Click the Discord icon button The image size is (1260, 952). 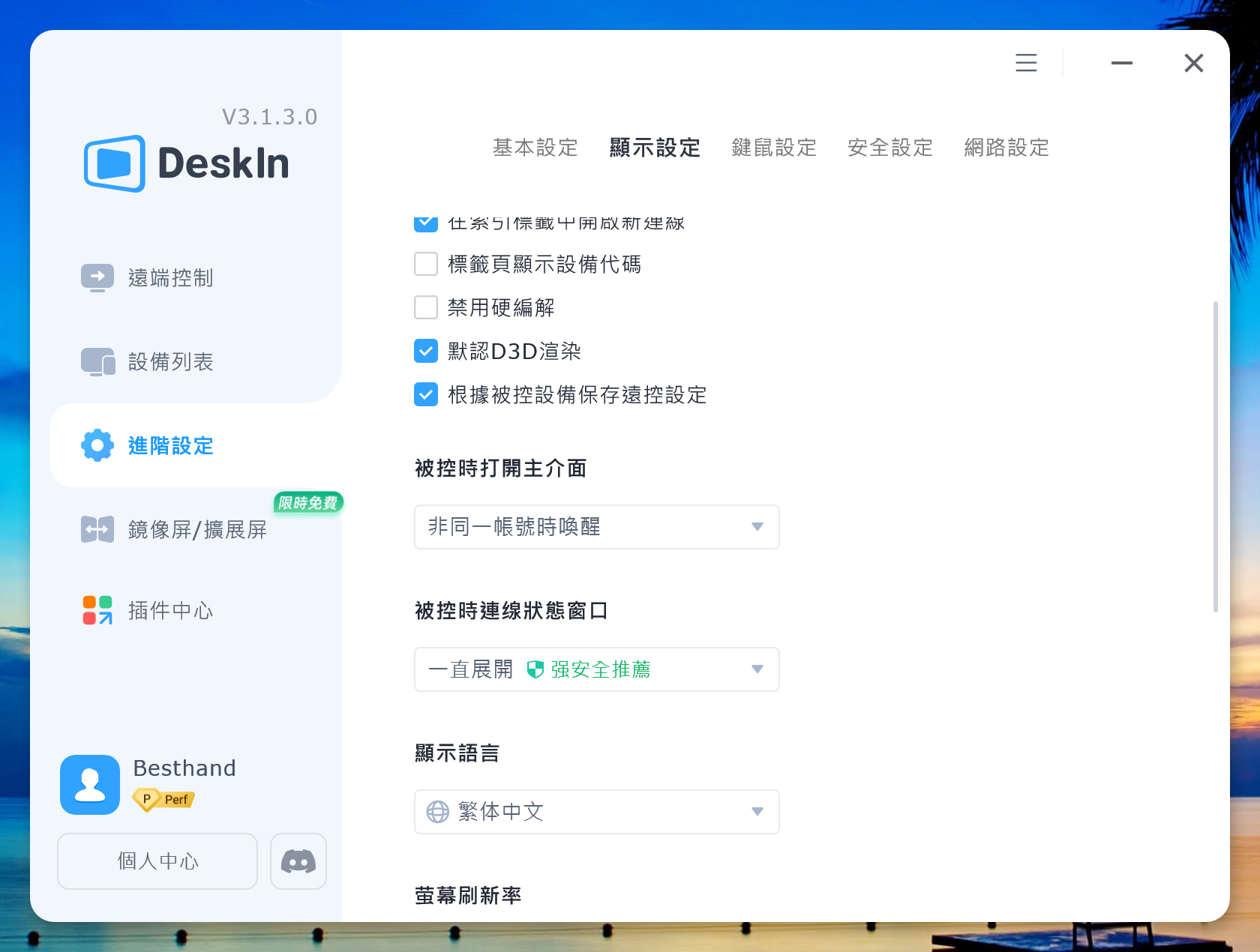(298, 861)
